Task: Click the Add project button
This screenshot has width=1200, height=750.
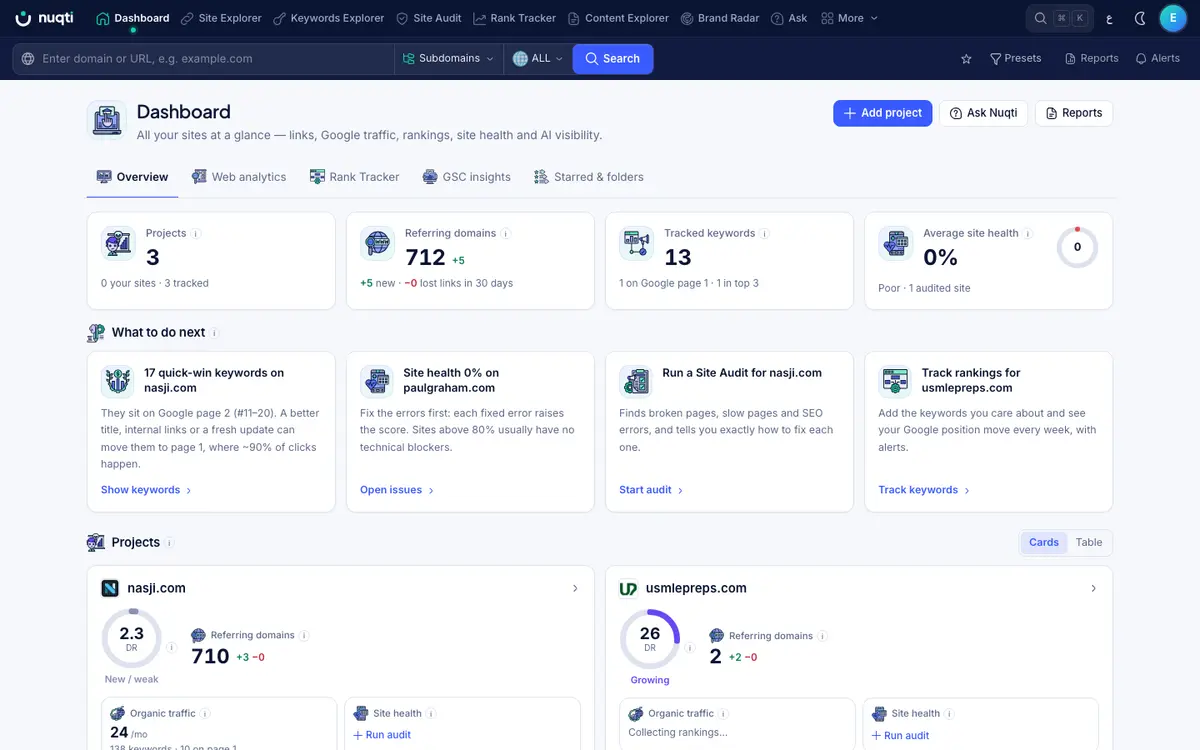Action: (883, 113)
